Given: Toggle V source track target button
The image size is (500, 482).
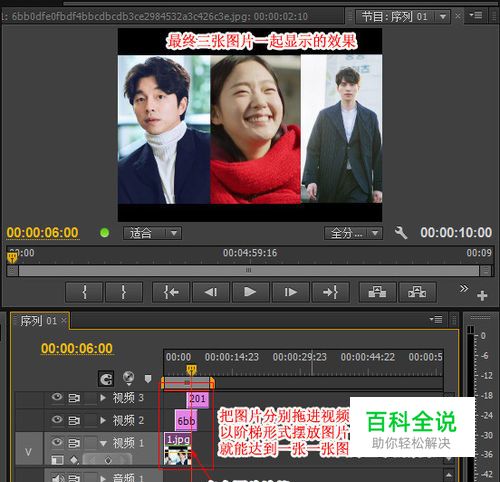Looking at the screenshot, I should (x=28, y=449).
